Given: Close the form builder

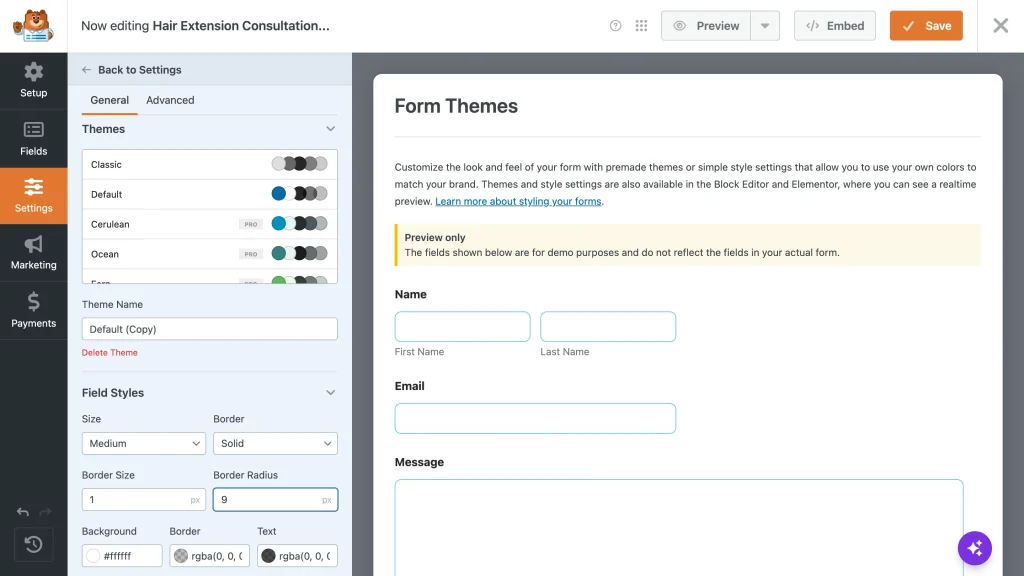Looking at the screenshot, I should click(1000, 25).
